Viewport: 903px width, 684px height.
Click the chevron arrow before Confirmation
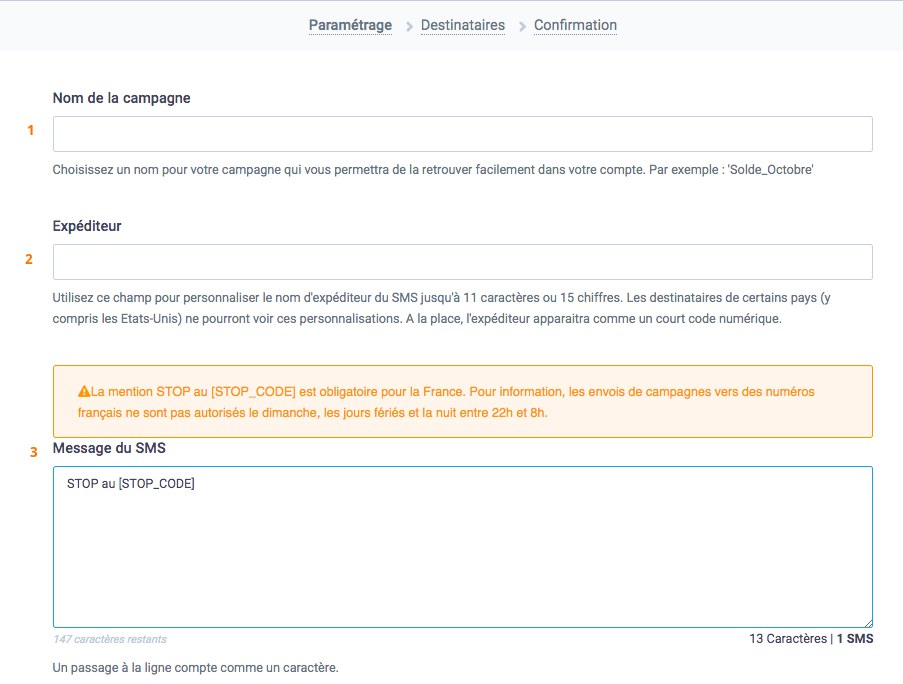point(522,27)
